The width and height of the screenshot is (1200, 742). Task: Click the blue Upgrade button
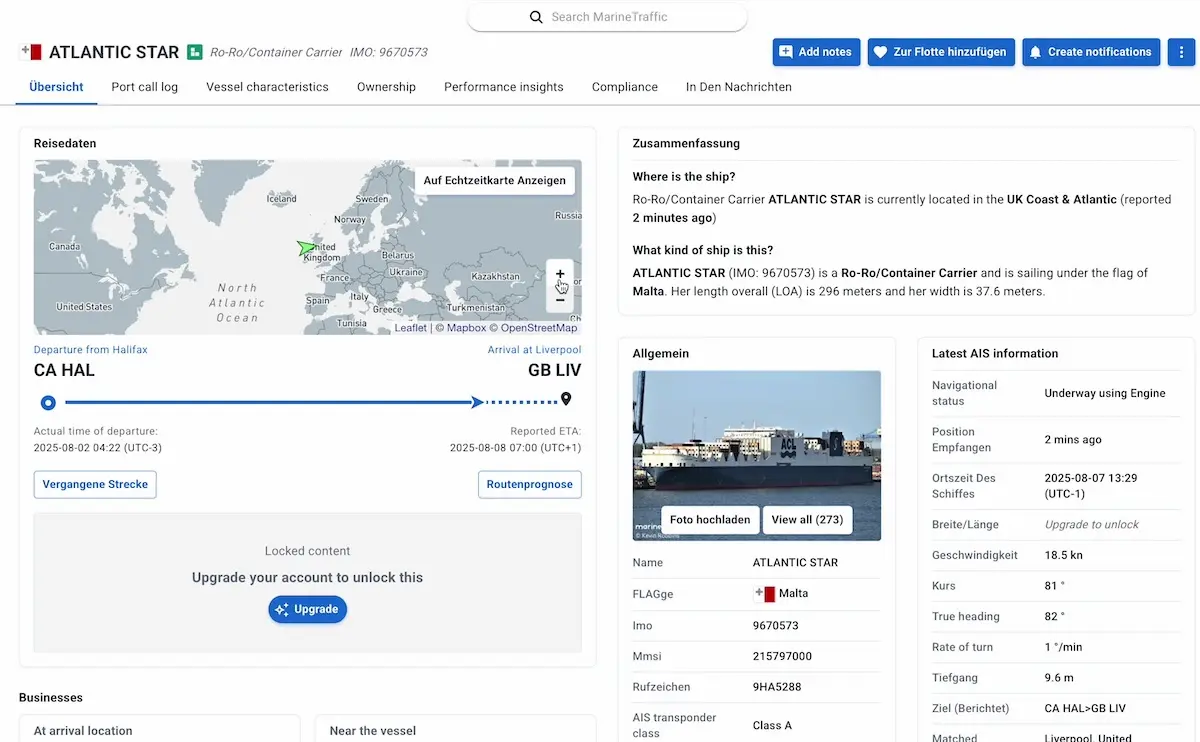307,609
